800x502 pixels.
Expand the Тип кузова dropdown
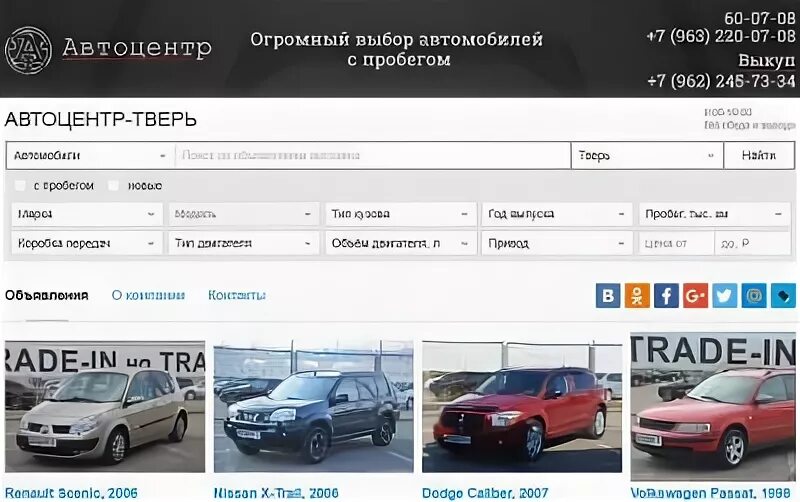tap(401, 214)
